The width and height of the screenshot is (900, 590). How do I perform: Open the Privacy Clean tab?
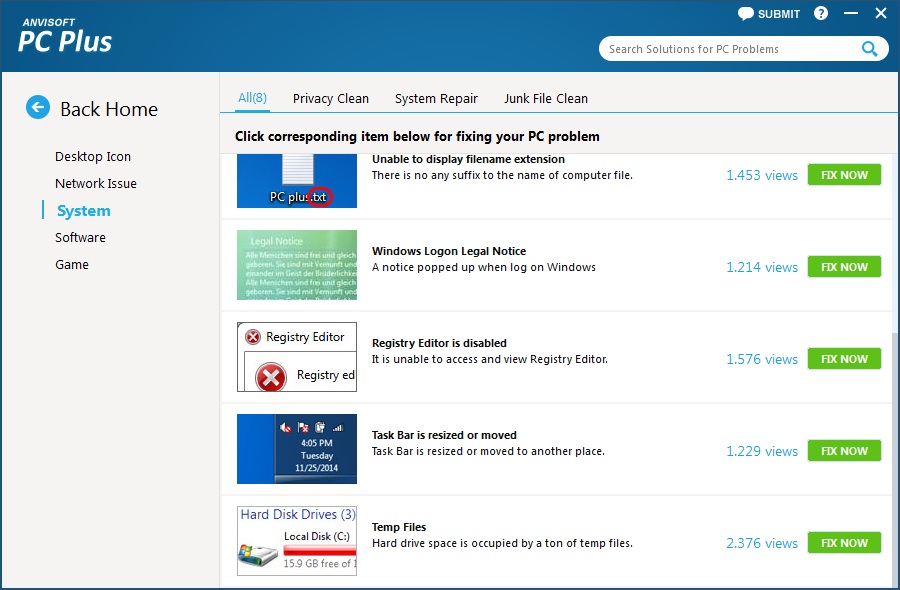[x=331, y=99]
